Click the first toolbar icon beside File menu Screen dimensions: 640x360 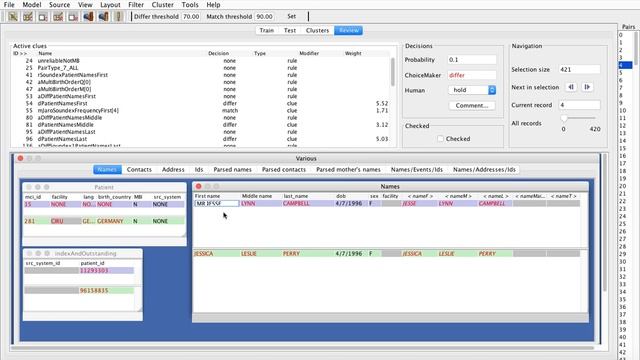tap(13, 17)
